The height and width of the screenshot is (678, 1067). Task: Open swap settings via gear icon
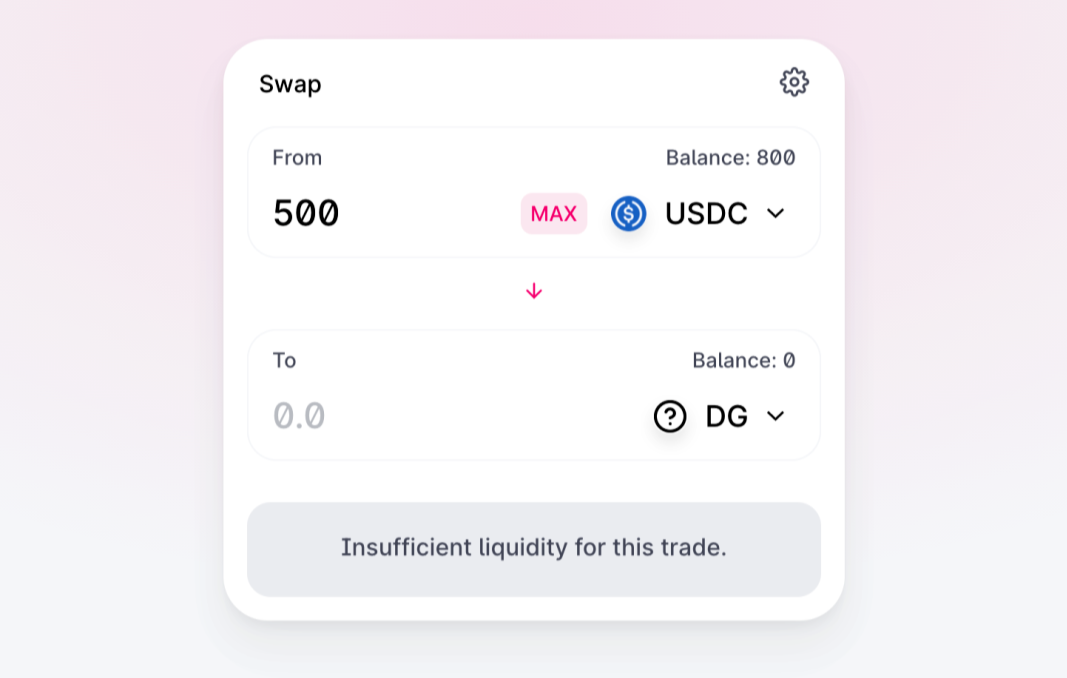793,82
